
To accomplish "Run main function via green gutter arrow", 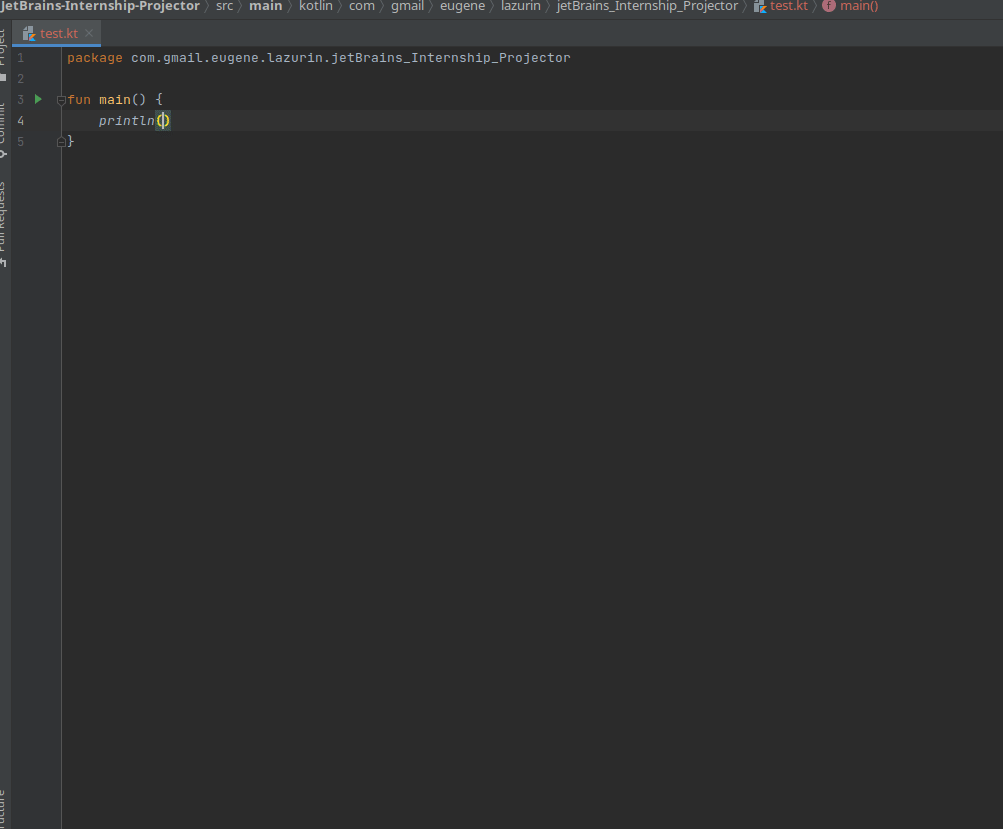I will (38, 99).
